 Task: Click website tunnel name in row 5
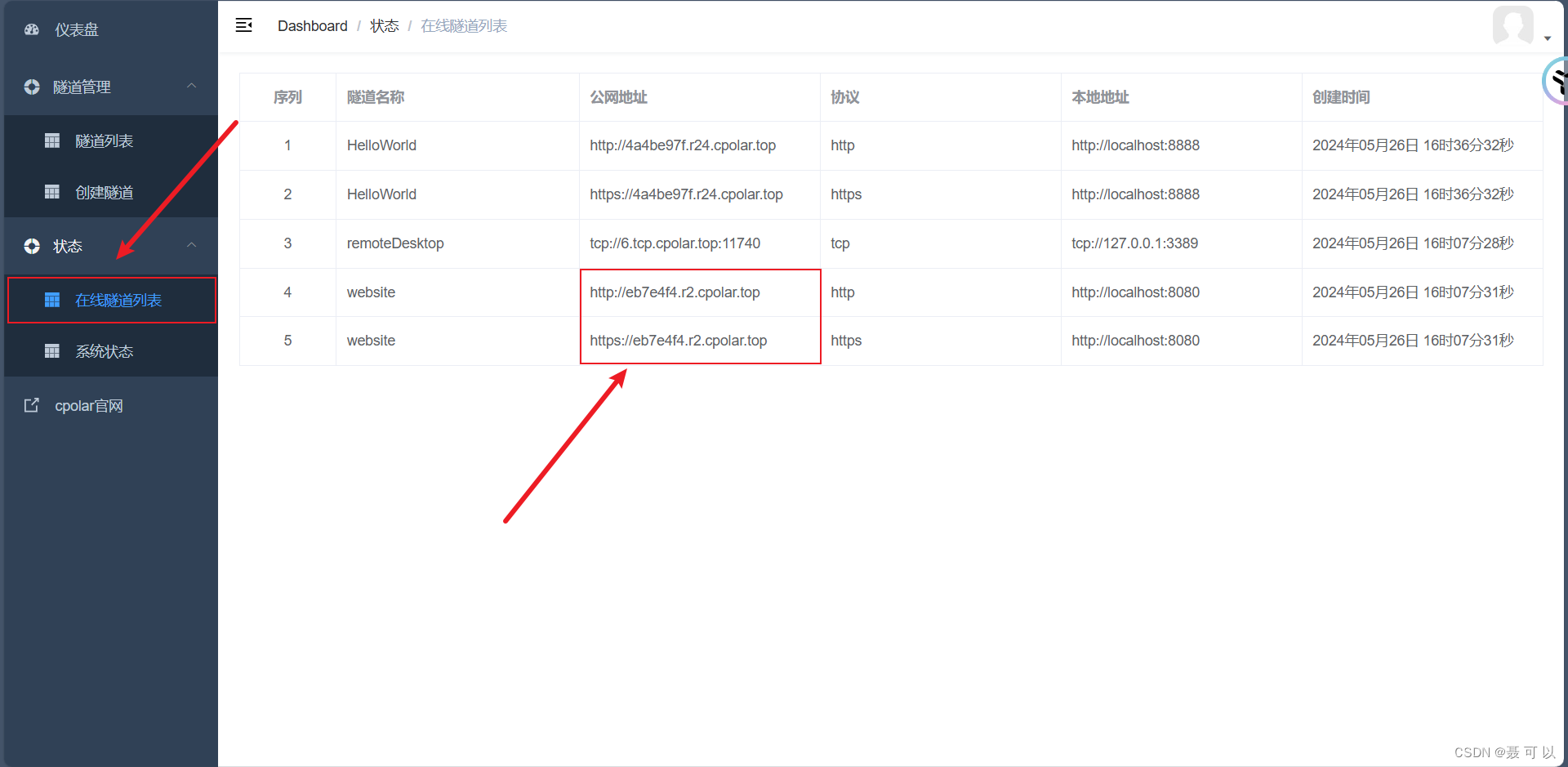click(x=371, y=341)
